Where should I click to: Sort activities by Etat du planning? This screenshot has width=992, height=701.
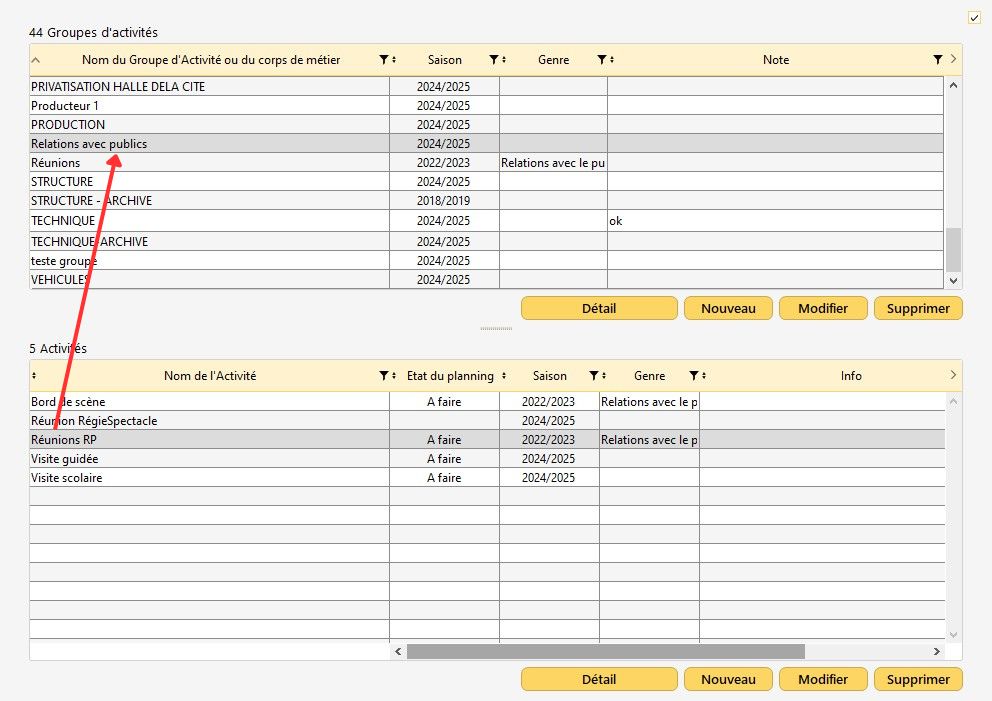(x=504, y=376)
